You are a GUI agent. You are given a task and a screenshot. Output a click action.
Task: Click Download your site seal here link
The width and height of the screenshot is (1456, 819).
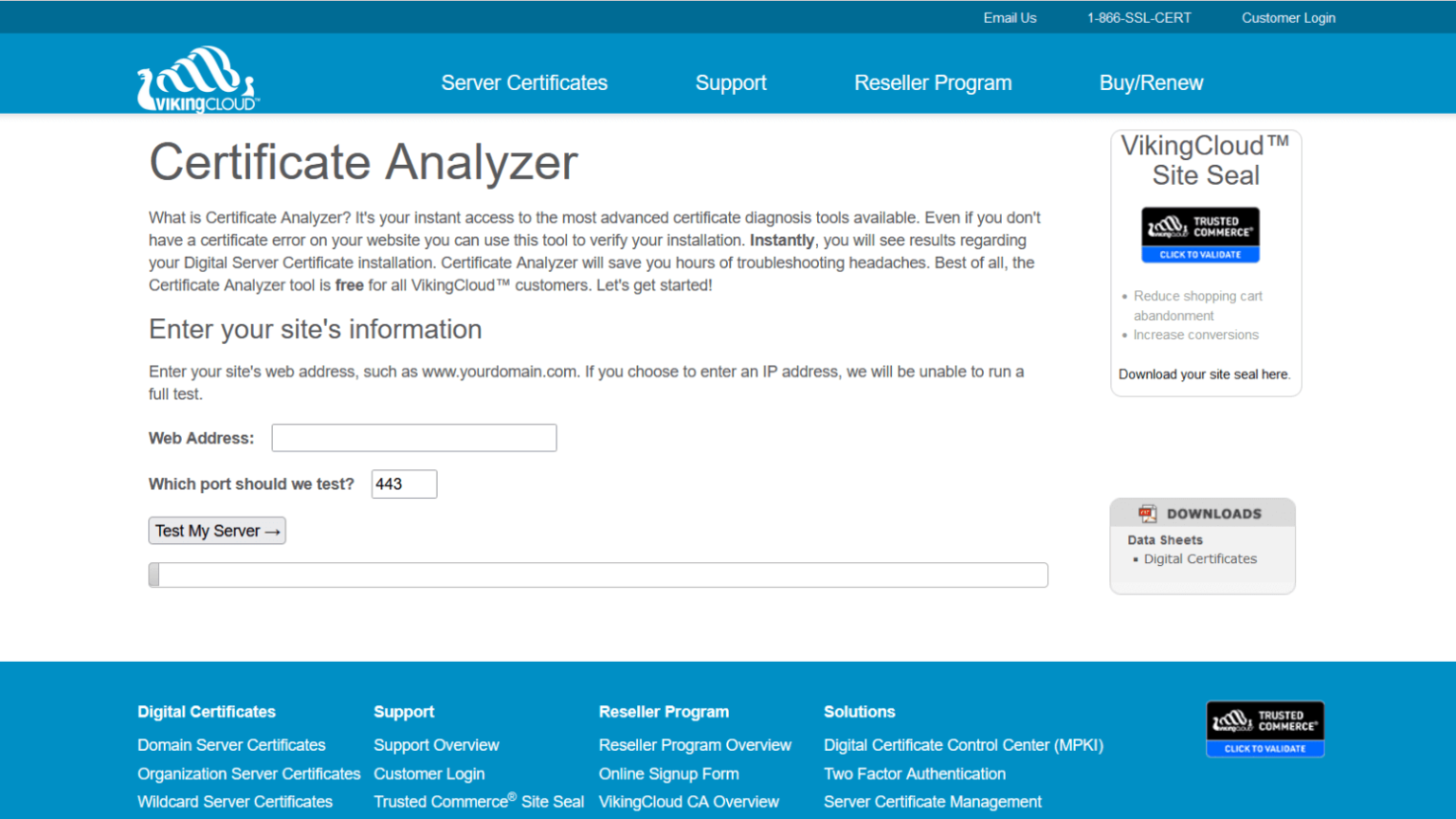[x=1204, y=374]
